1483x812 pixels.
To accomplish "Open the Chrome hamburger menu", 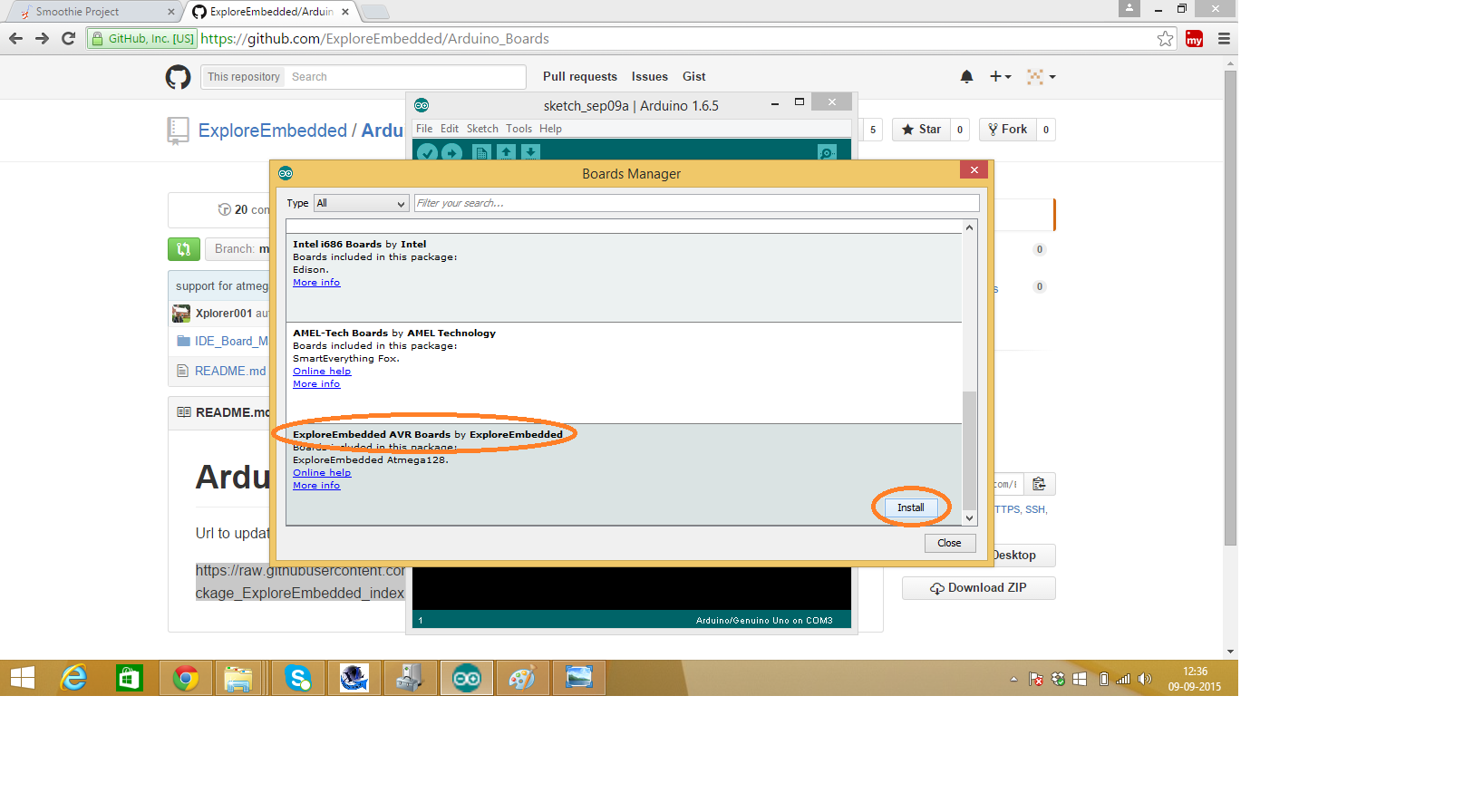I will (x=1224, y=39).
